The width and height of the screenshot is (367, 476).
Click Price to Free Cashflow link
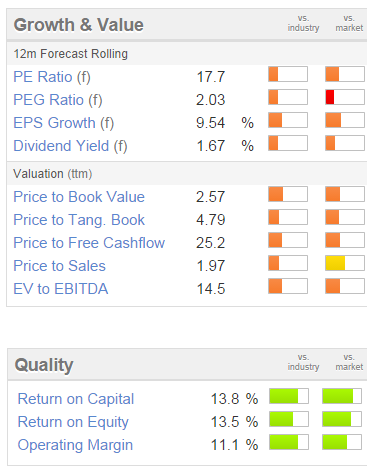89,243
